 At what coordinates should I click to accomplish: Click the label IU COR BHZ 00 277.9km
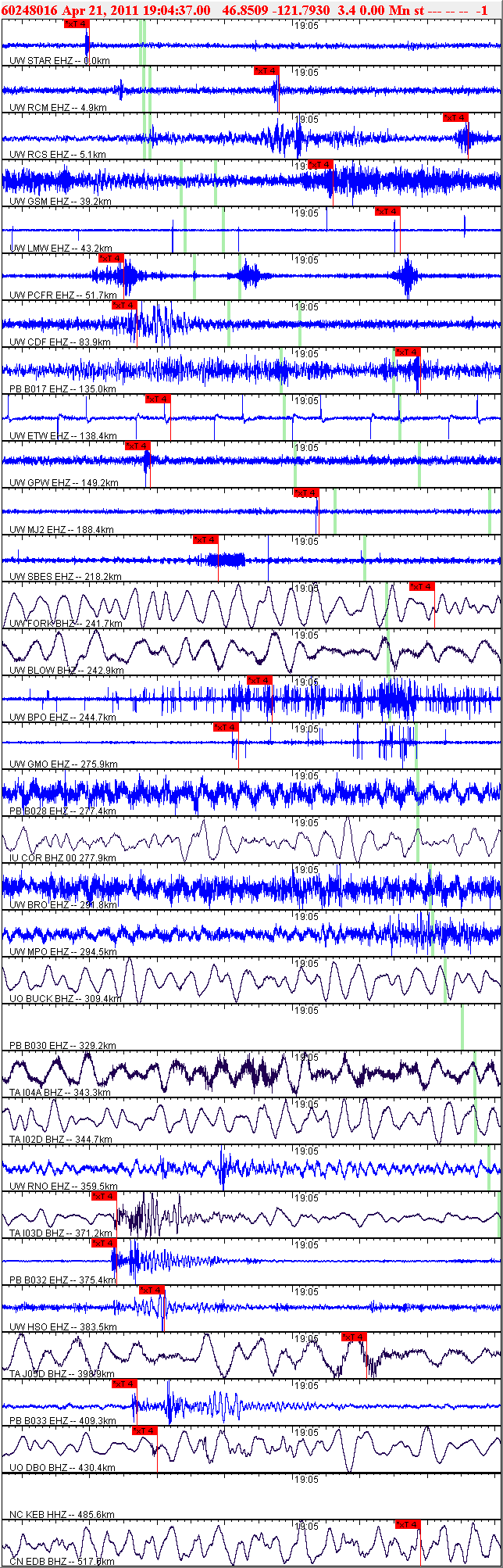click(x=62, y=858)
